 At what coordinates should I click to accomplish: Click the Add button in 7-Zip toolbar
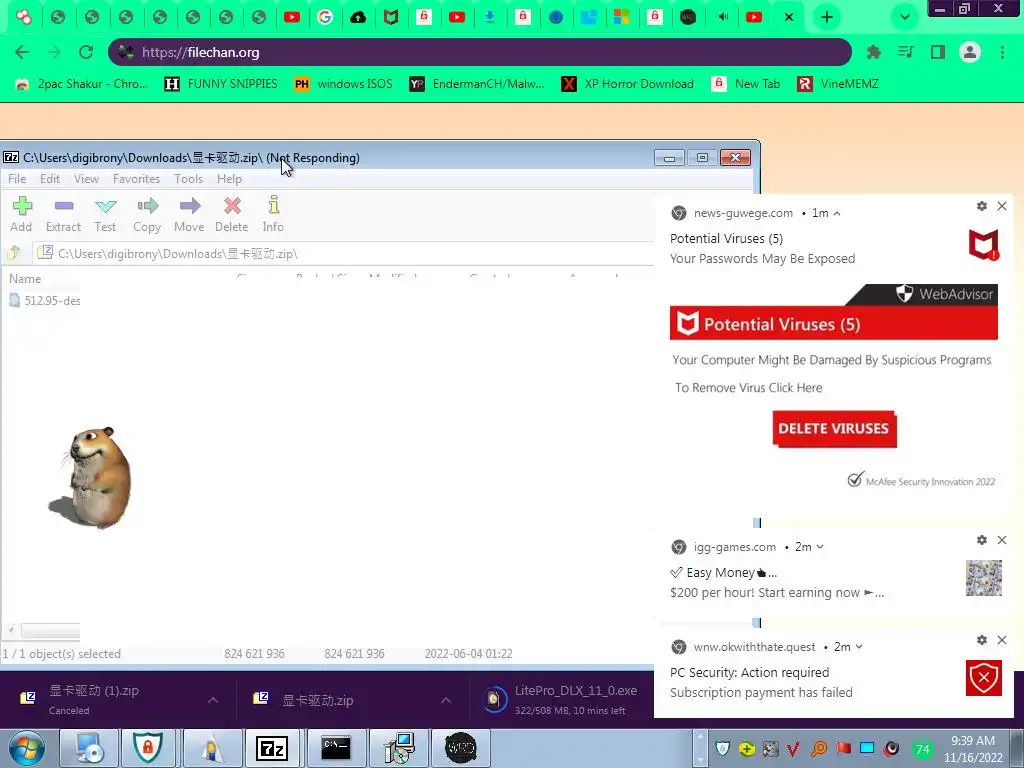point(21,214)
